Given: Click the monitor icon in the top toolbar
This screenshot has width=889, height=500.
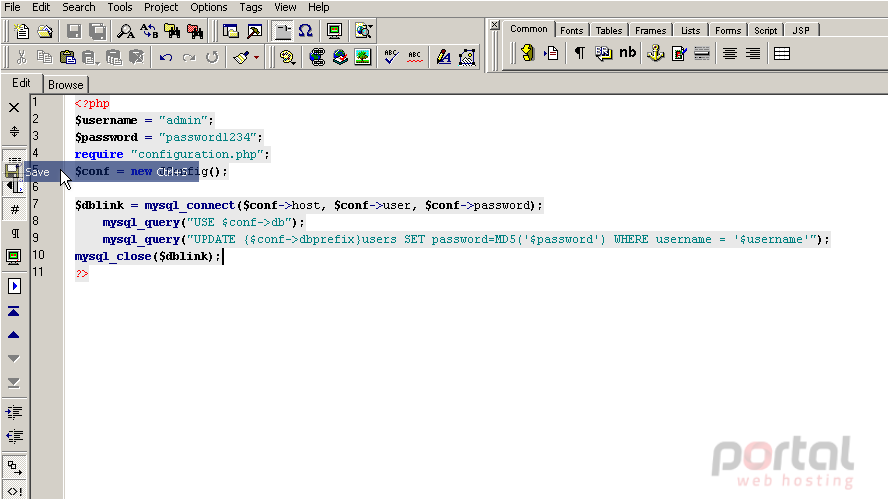Looking at the screenshot, I should pos(335,31).
